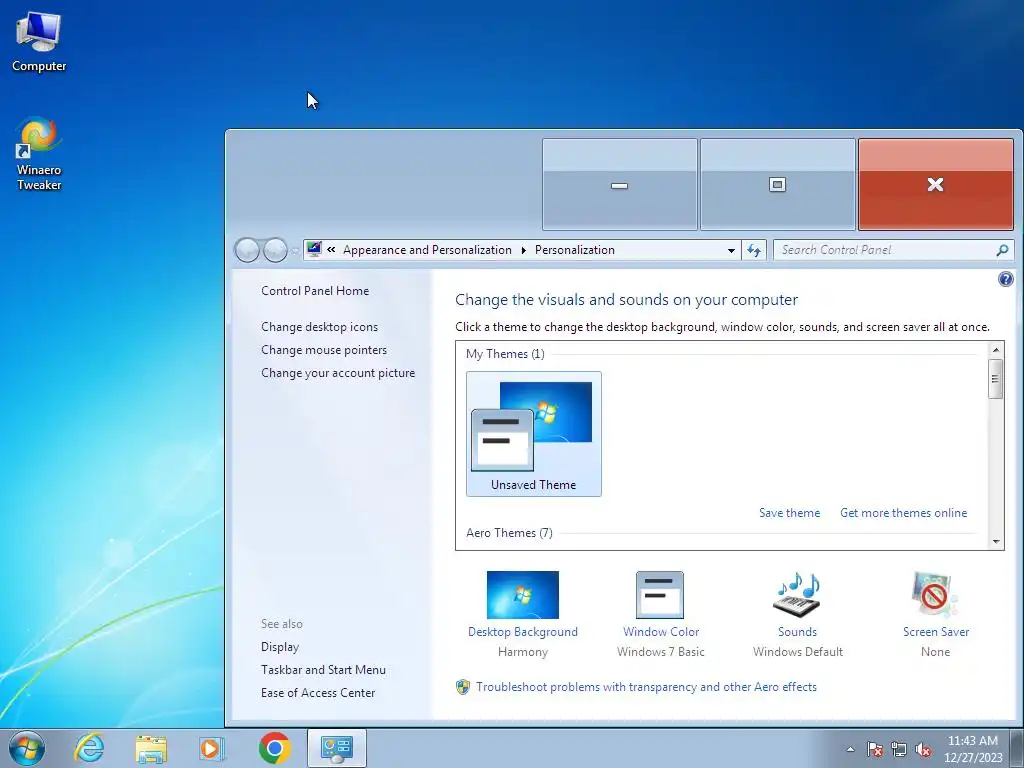Screen dimensions: 1024x768
Task: Expand the breadcrumb arrow before Personalization
Action: coord(524,250)
